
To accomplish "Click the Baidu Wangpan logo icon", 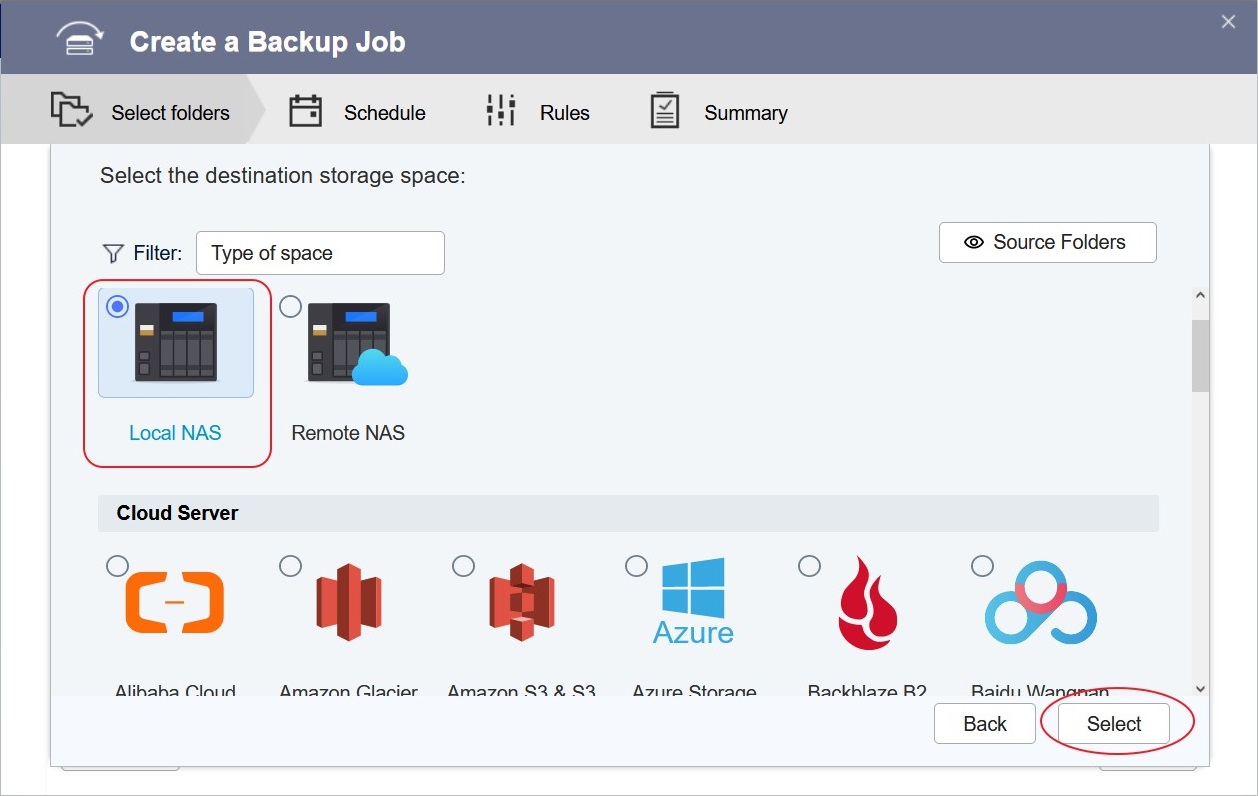I will point(1040,603).
